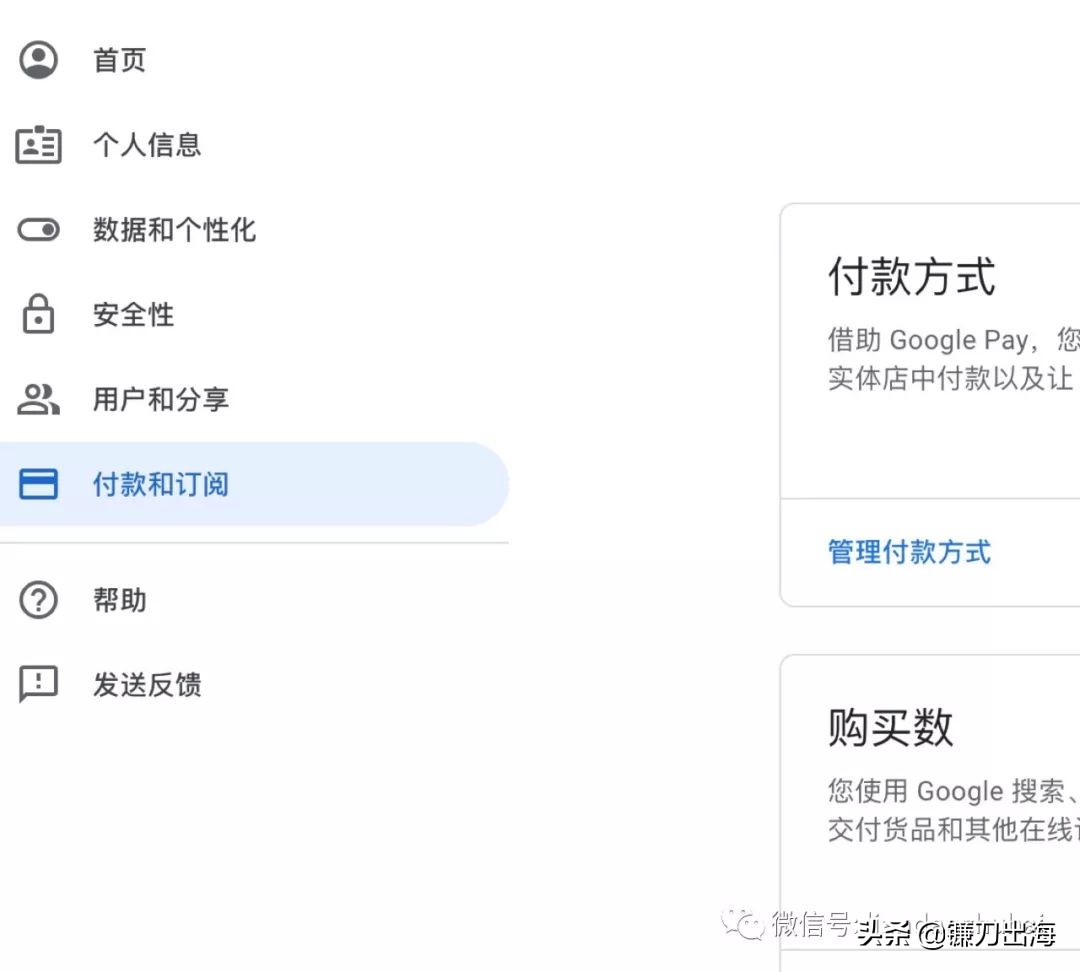Open the 首页 home section
Screen dimensions: 1080x972
pos(119,59)
